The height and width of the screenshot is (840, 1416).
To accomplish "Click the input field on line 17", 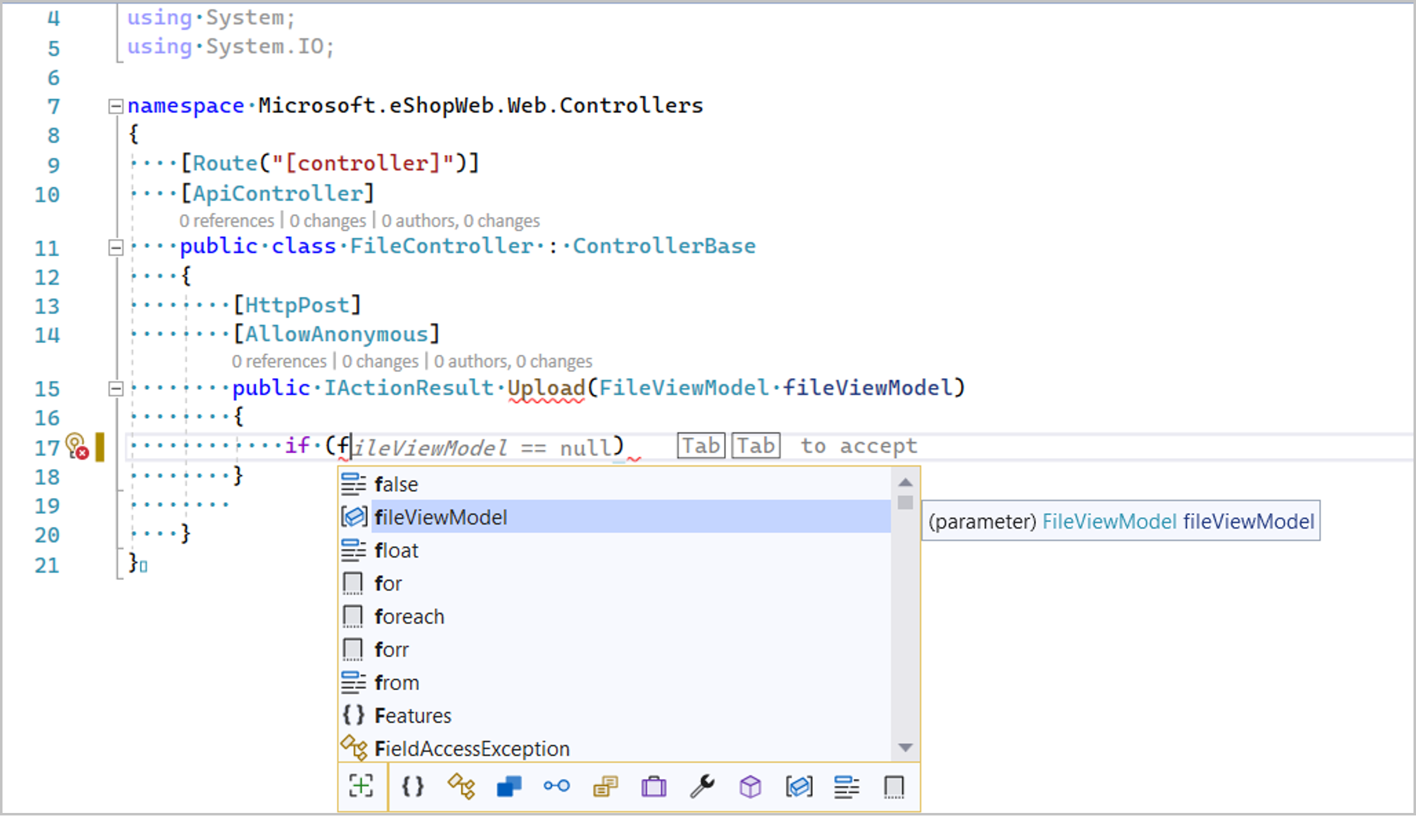I will tap(348, 446).
